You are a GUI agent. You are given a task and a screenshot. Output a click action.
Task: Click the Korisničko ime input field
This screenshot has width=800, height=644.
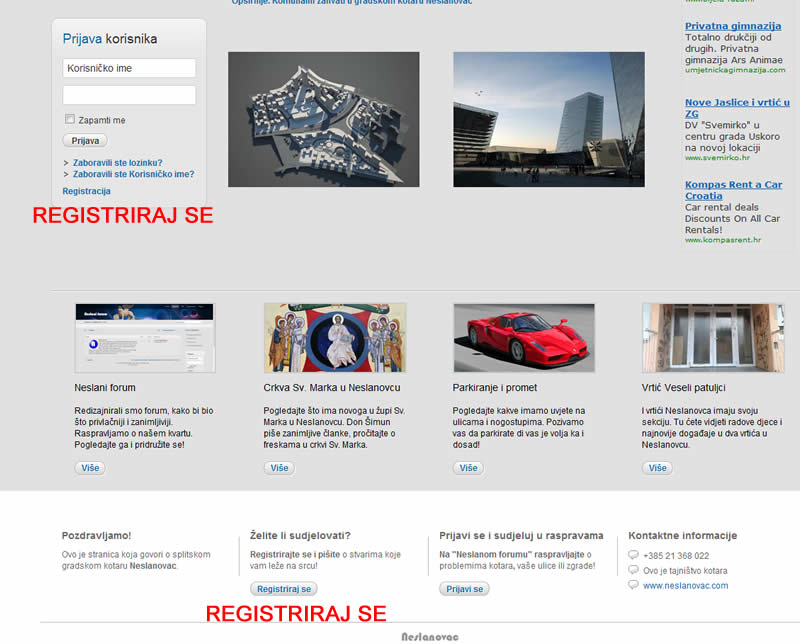tap(129, 69)
